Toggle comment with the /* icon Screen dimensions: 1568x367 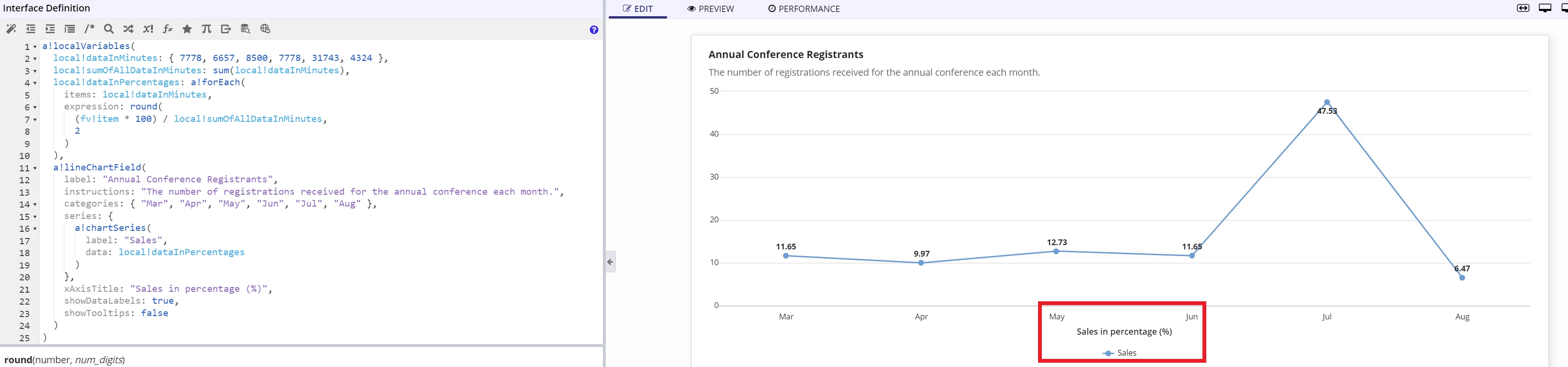point(90,29)
